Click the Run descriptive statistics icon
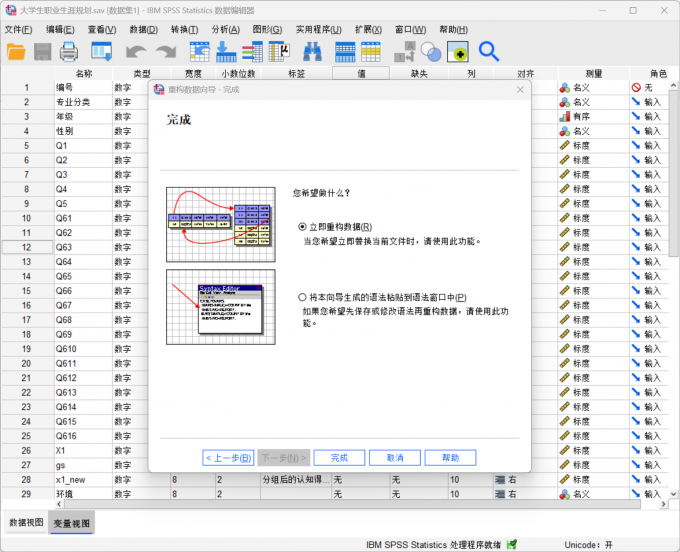 [279, 52]
